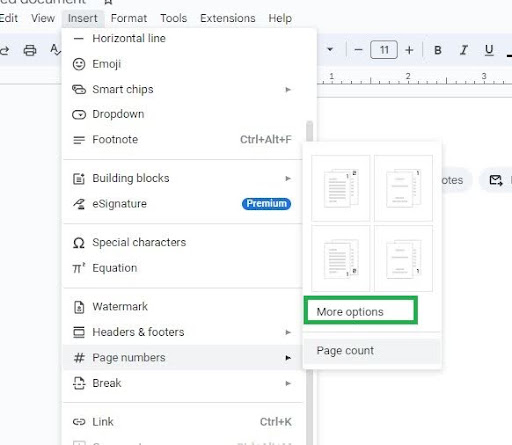Image resolution: width=512 pixels, height=445 pixels.
Task: Expand the Building blocks submenu arrow
Action: [x=288, y=178]
